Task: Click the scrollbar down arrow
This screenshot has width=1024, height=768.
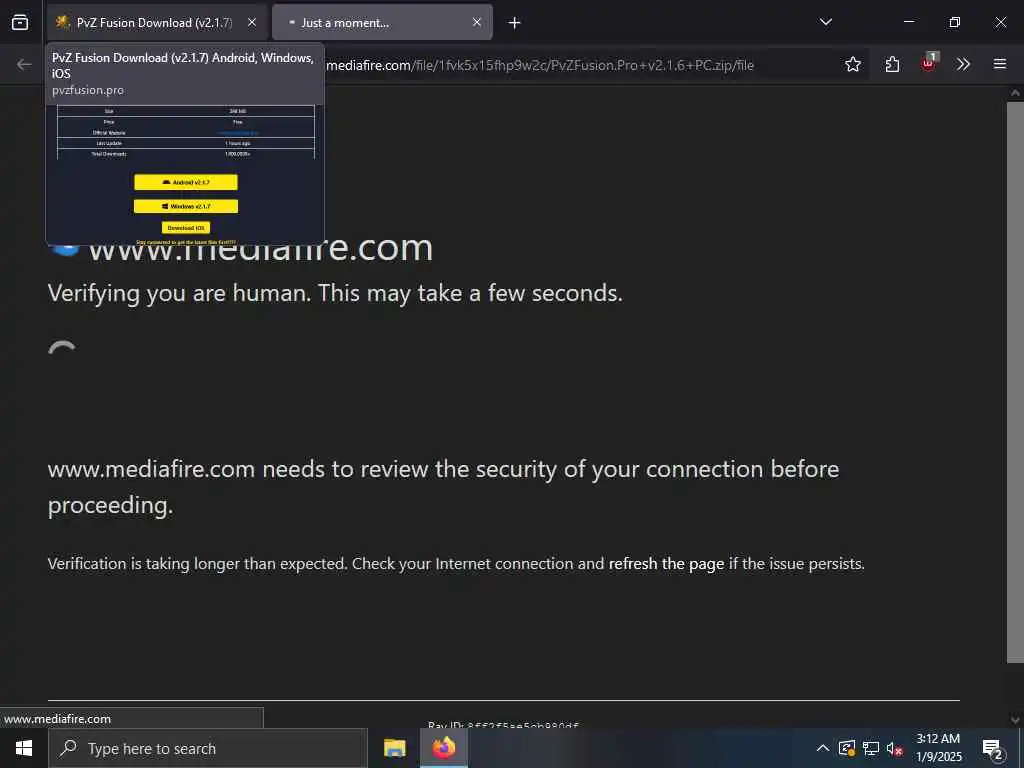Action: point(1015,720)
